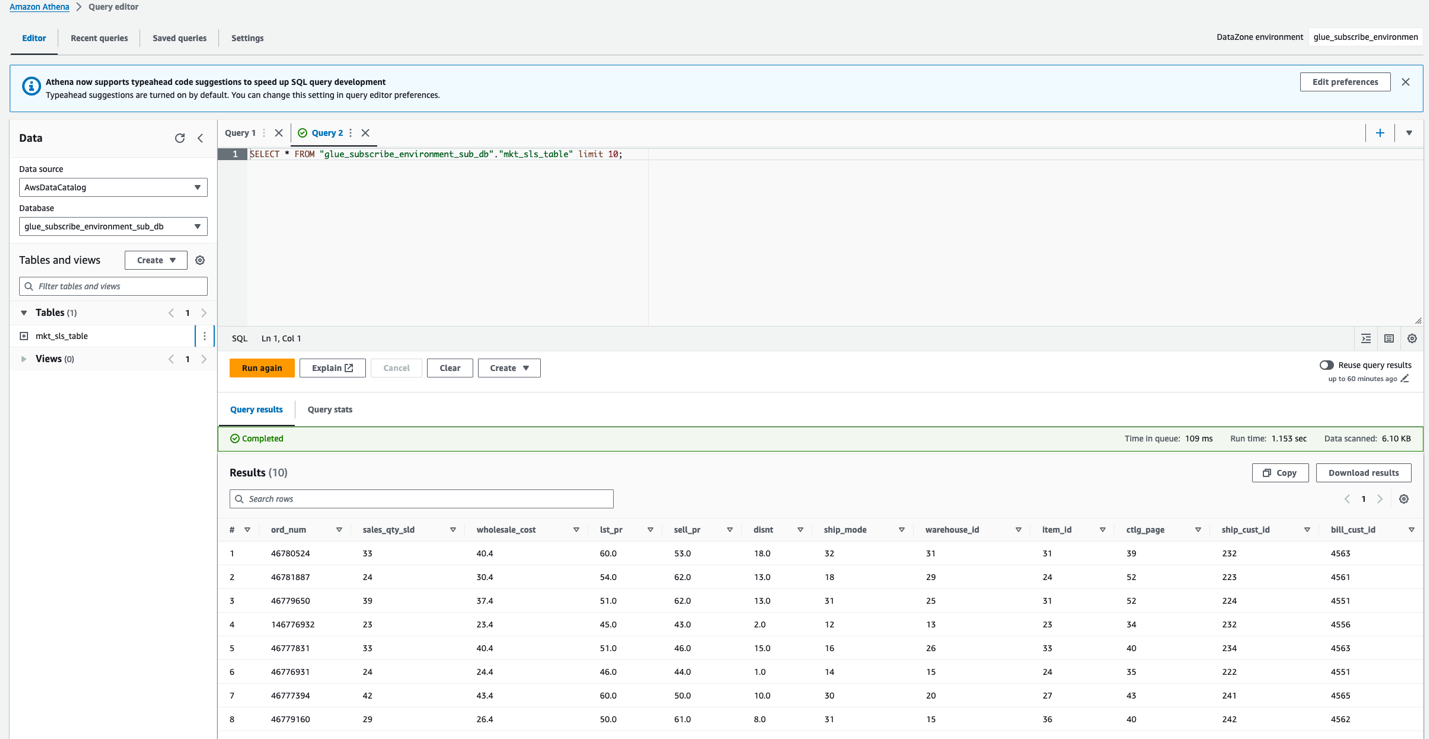Click Download results button
1429x739 pixels.
pos(1363,473)
